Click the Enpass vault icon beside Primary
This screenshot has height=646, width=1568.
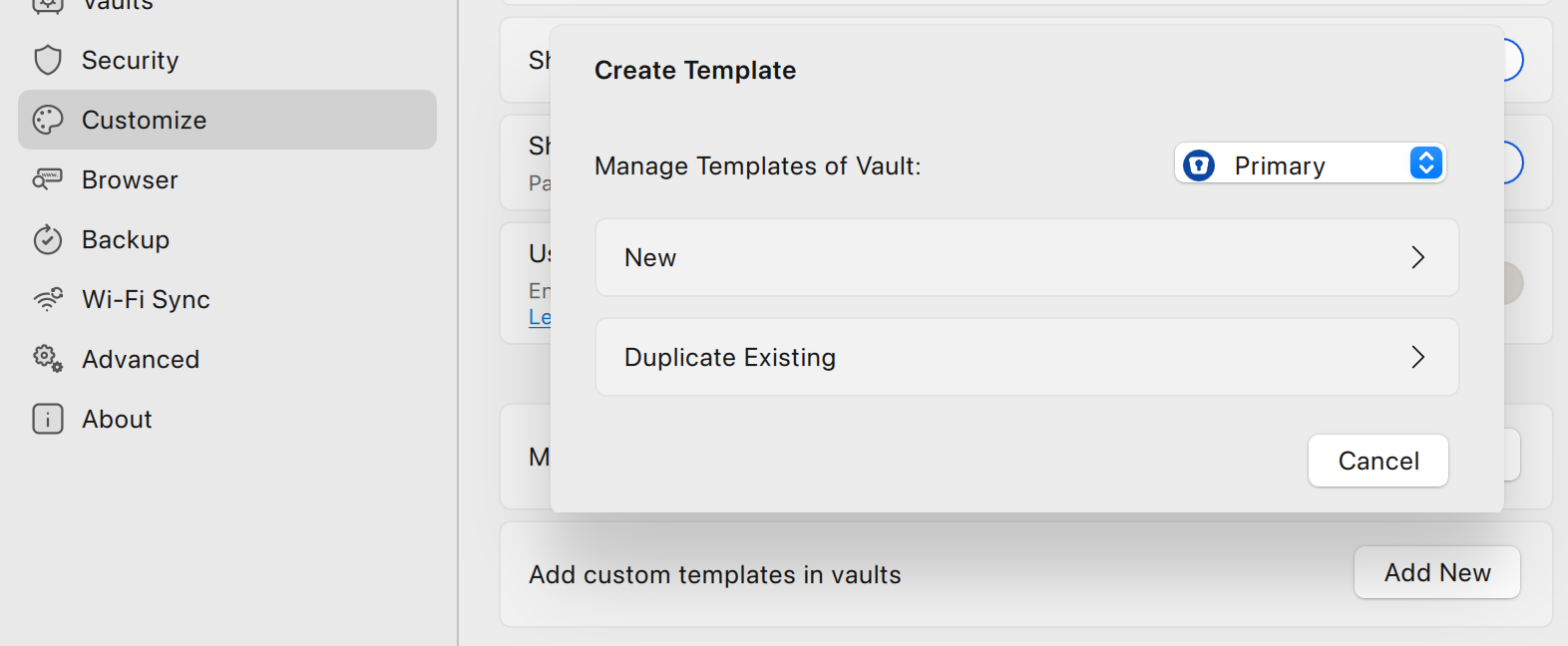pyautogui.click(x=1199, y=164)
